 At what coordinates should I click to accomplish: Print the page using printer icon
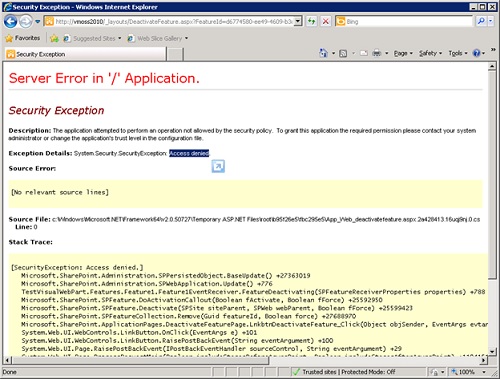(x=377, y=53)
